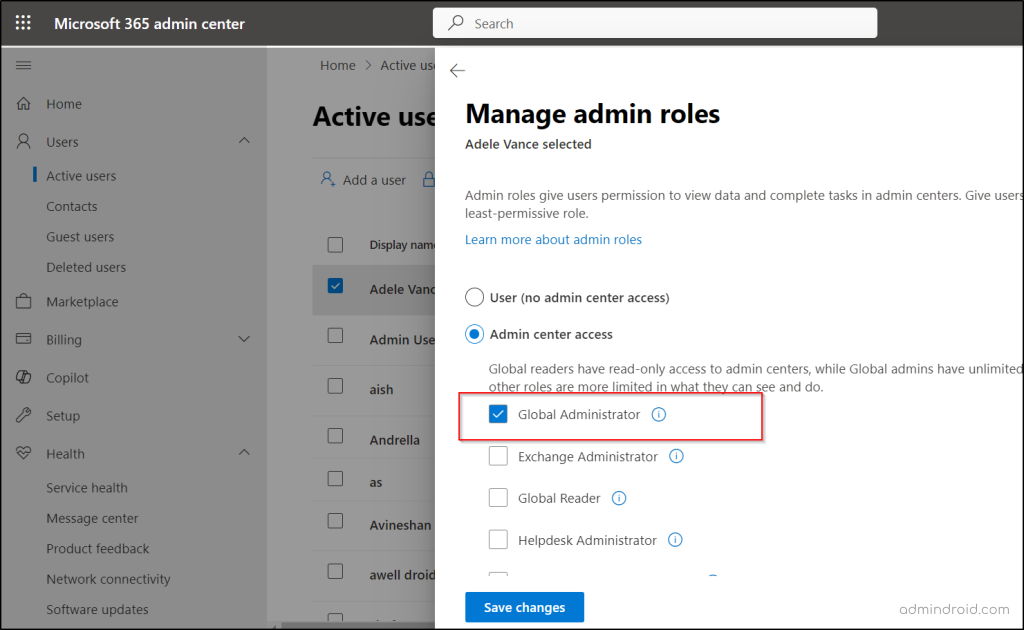This screenshot has width=1024, height=630.
Task: Click the Setup wrench icon
Action: coord(22,415)
